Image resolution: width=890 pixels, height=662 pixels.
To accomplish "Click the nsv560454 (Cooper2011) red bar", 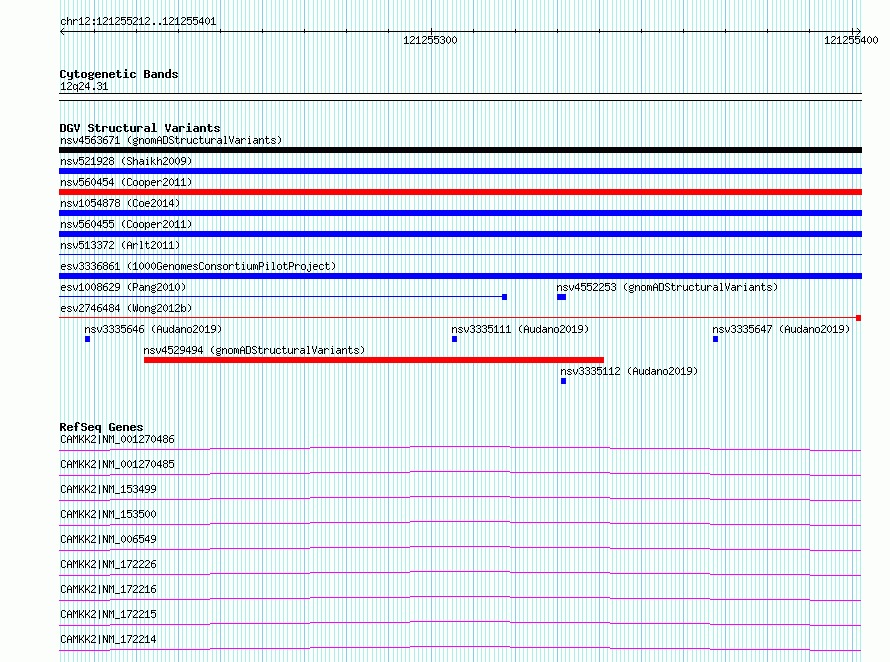I will 460,192.
